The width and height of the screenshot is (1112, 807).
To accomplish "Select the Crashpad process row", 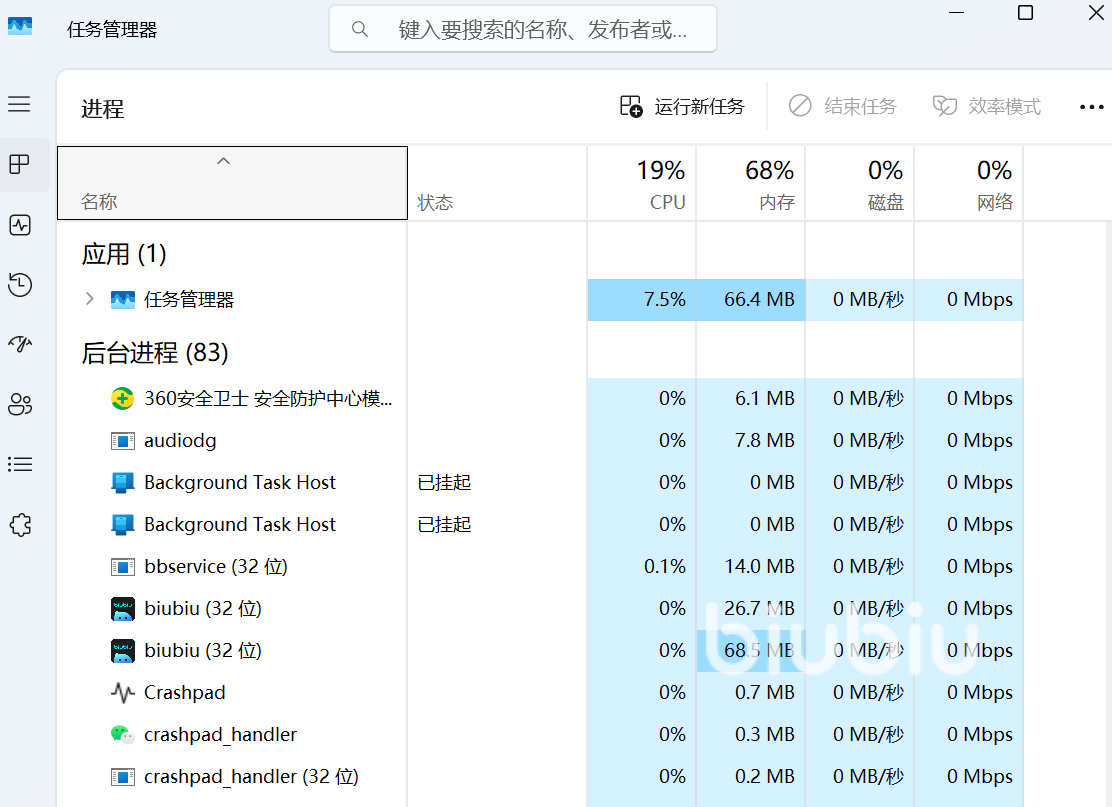I will 185,692.
